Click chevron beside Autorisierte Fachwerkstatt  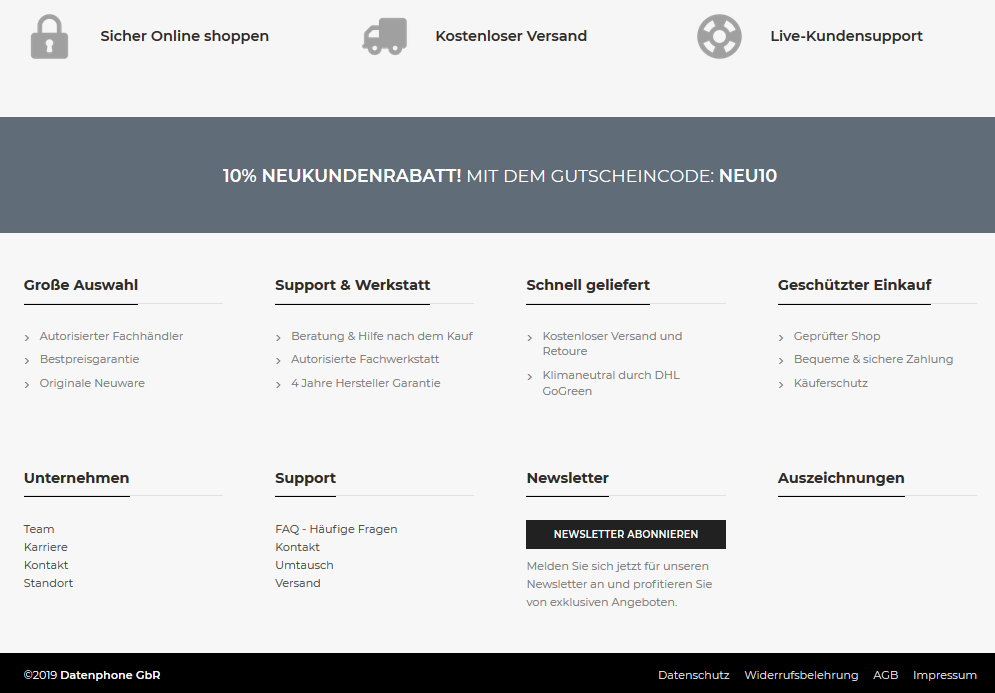(278, 360)
